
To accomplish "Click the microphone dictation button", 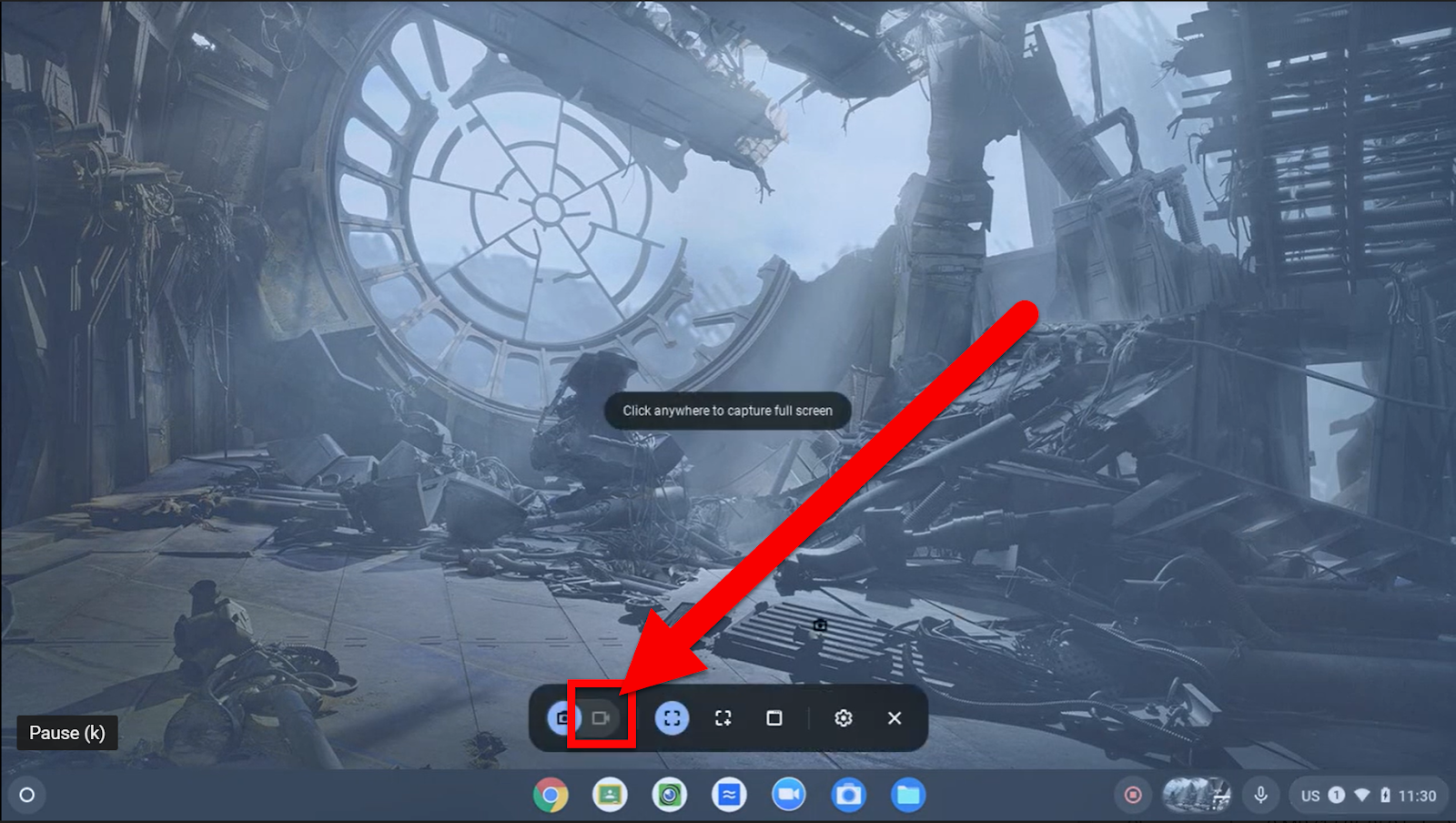I will [1260, 795].
